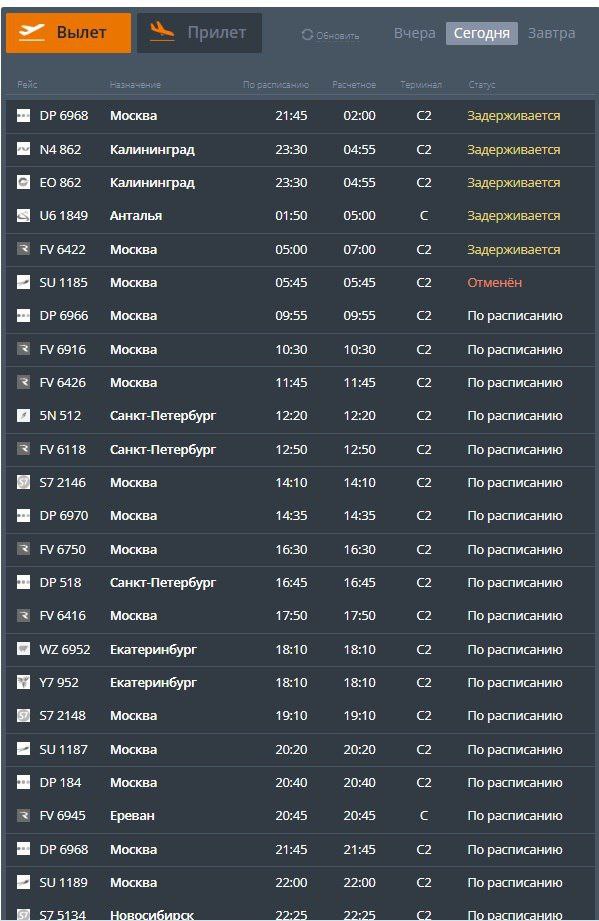Viewport: 599px width, 921px height.
Task: Select the Сегодня day filter
Action: [482, 33]
